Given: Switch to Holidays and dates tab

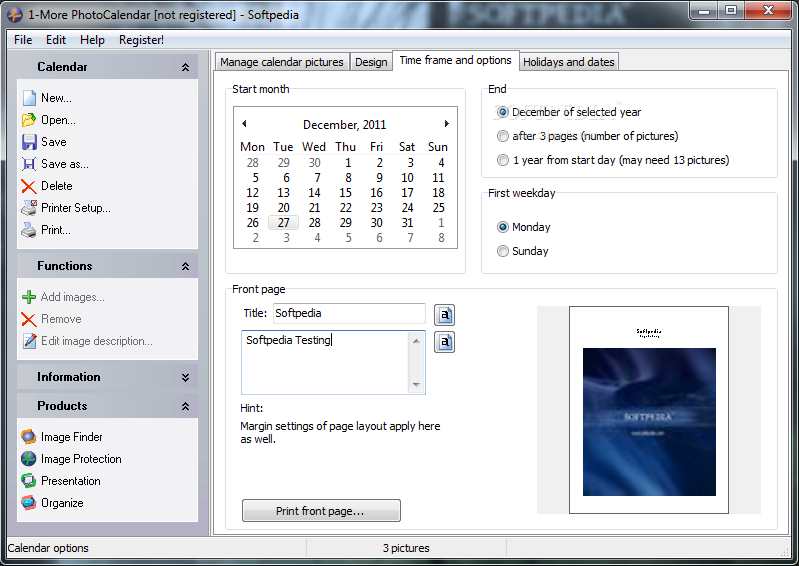Looking at the screenshot, I should [x=569, y=62].
